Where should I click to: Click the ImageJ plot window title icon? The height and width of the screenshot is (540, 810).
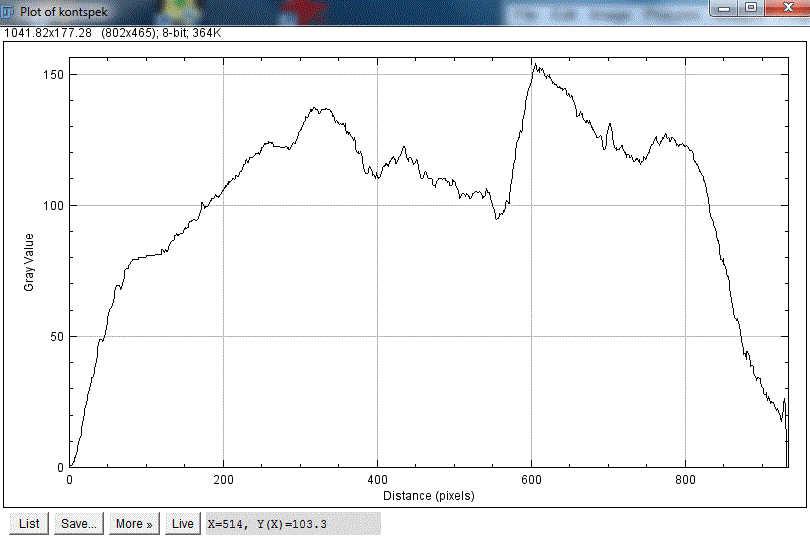pos(7,11)
